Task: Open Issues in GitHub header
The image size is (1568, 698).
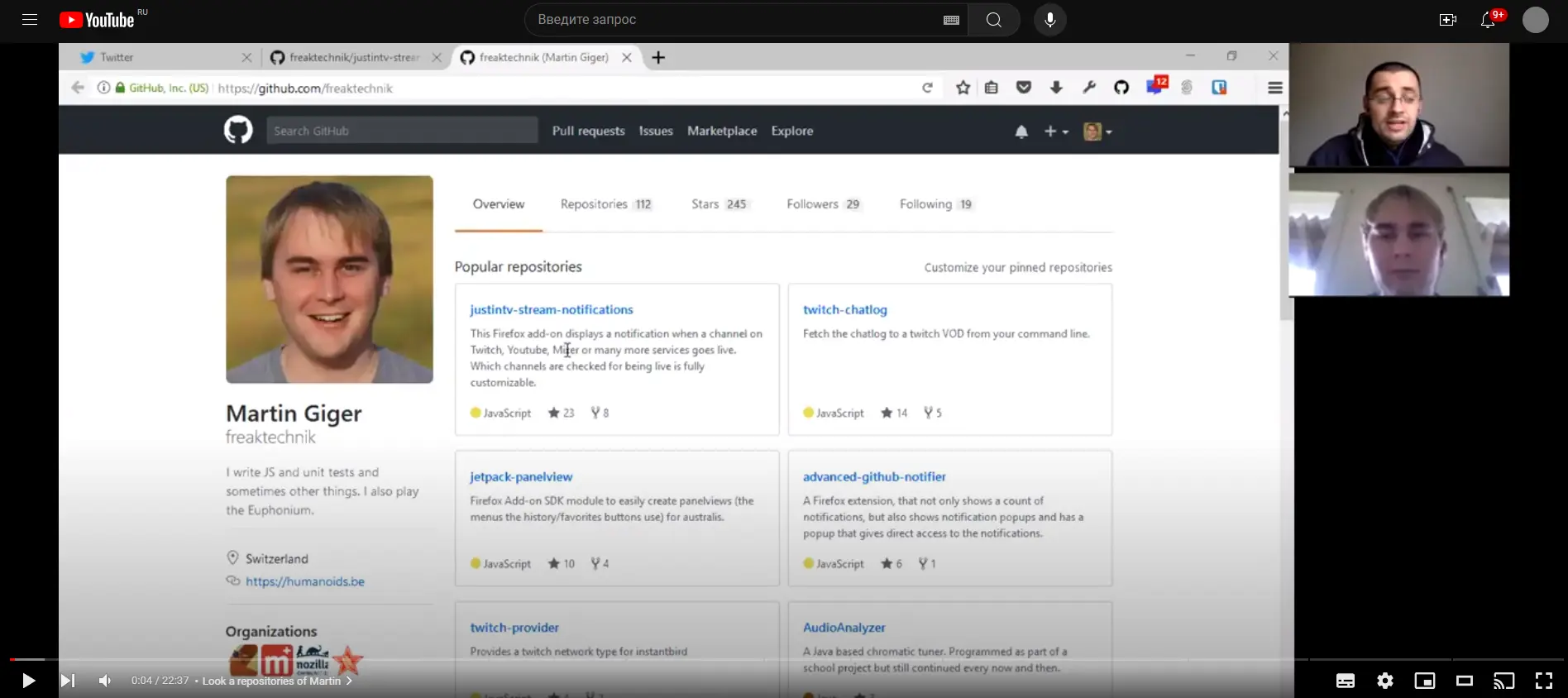Action: [x=656, y=131]
